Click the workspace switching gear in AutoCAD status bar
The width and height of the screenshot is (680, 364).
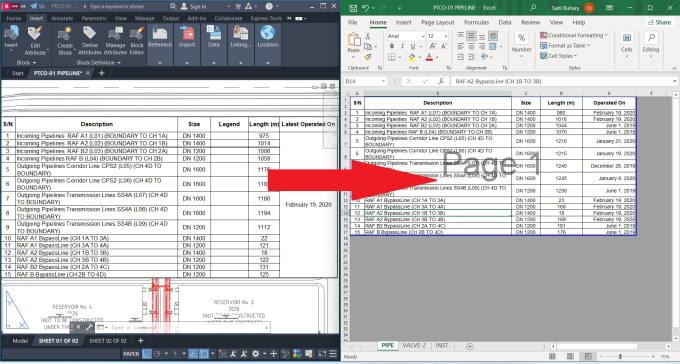(255, 354)
